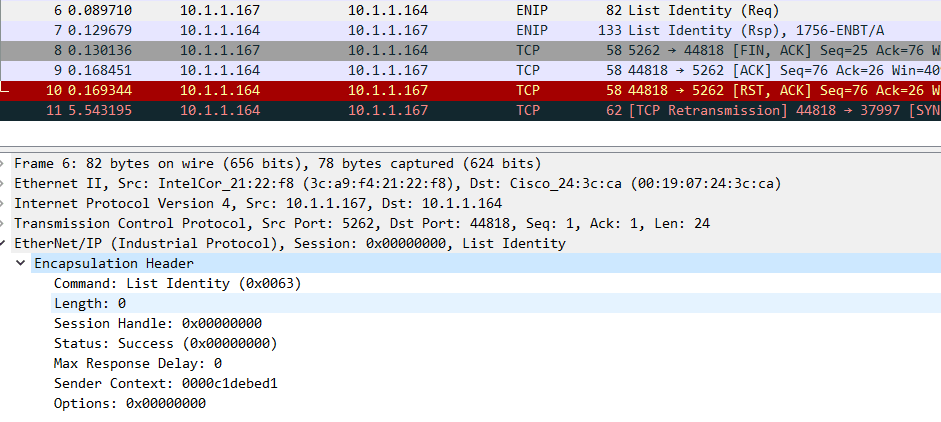
Task: Click the pane divider between list and details
Action: (x=470, y=148)
